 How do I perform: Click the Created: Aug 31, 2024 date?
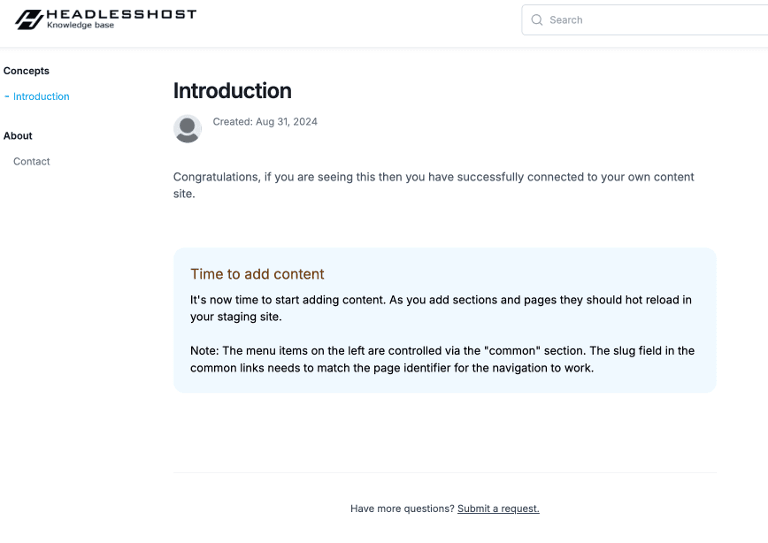click(x=265, y=122)
